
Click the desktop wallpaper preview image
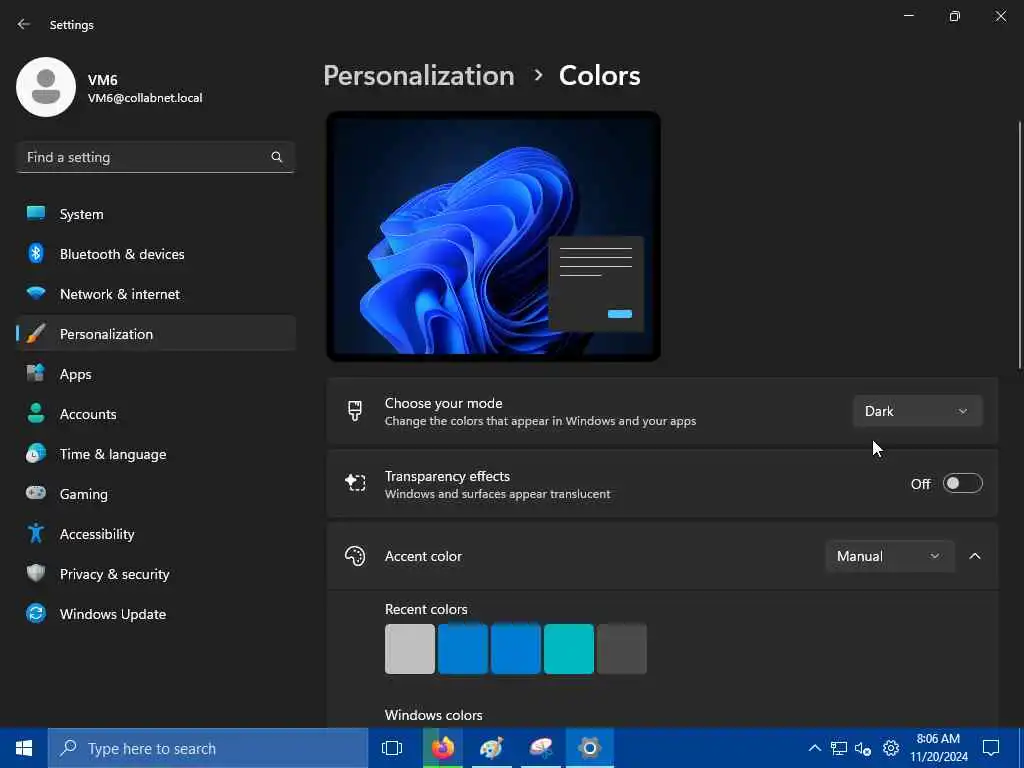493,236
